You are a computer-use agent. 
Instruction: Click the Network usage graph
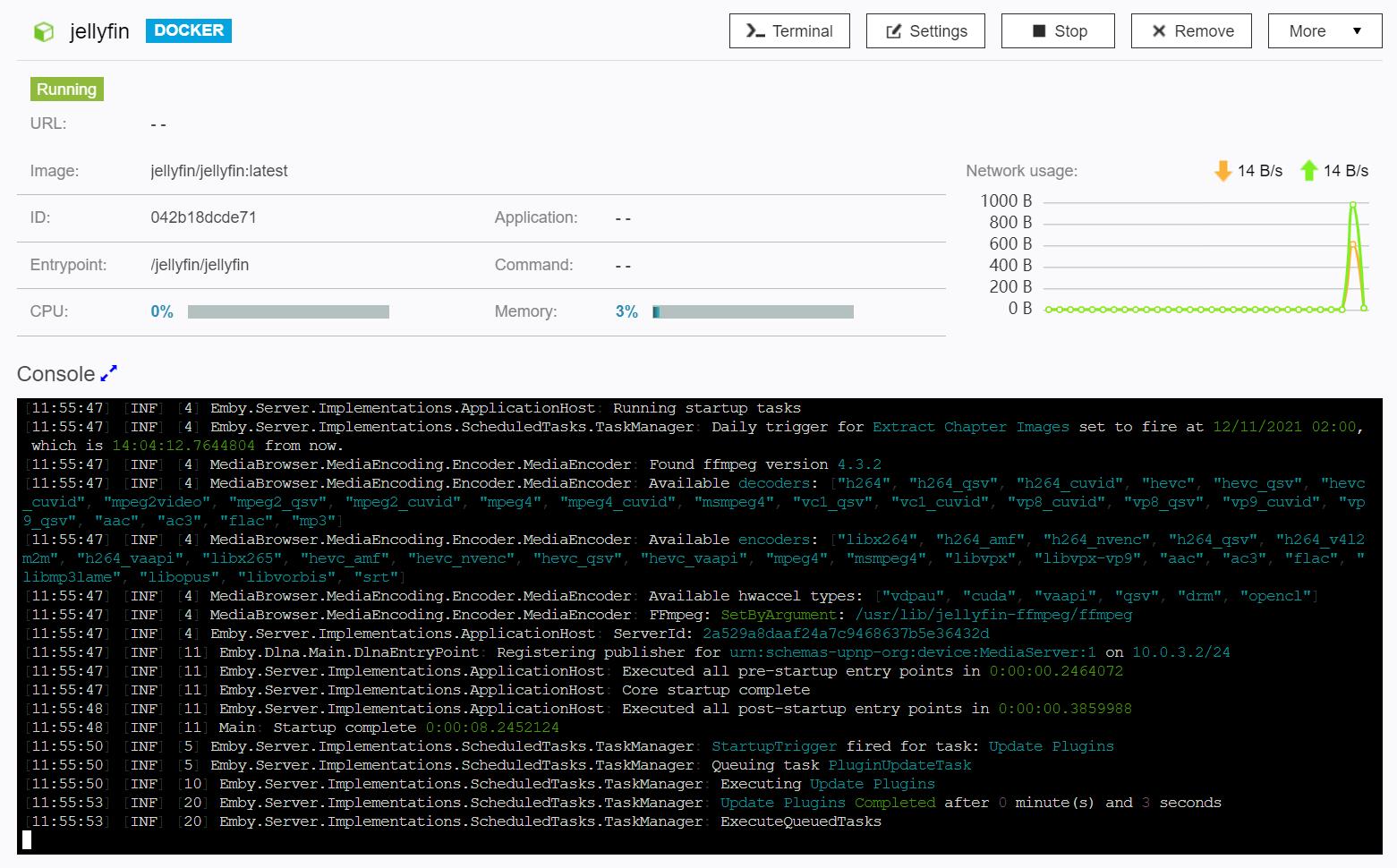[x=1204, y=255]
